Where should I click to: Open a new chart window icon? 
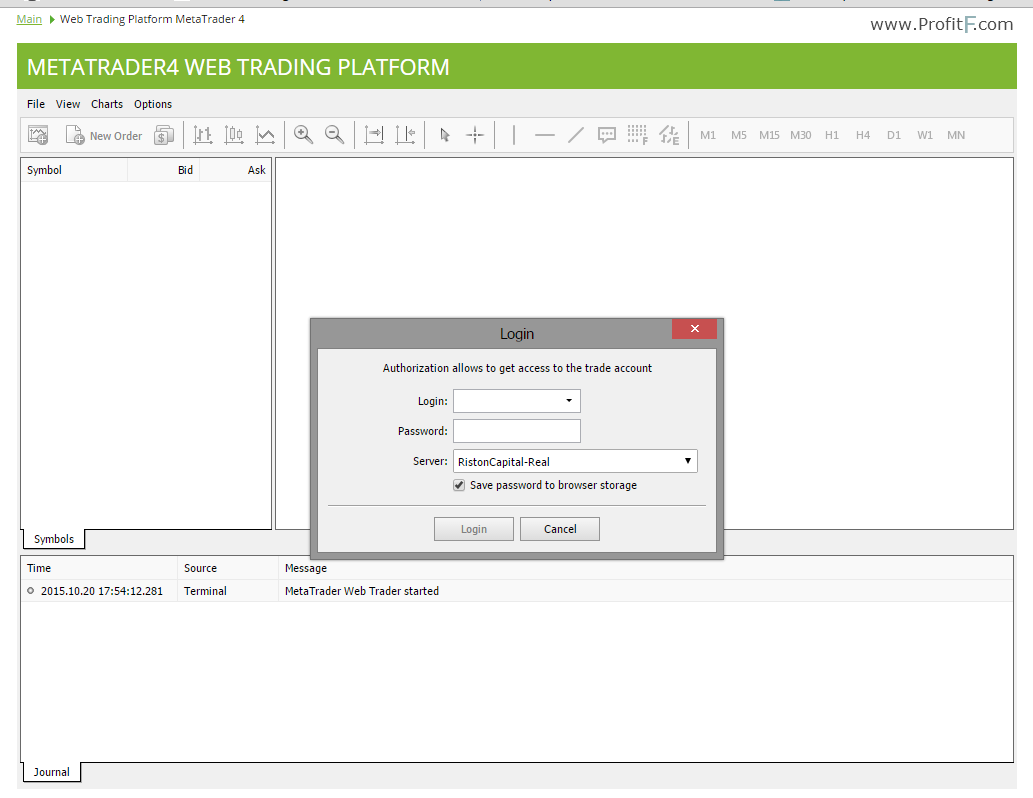[x=38, y=135]
